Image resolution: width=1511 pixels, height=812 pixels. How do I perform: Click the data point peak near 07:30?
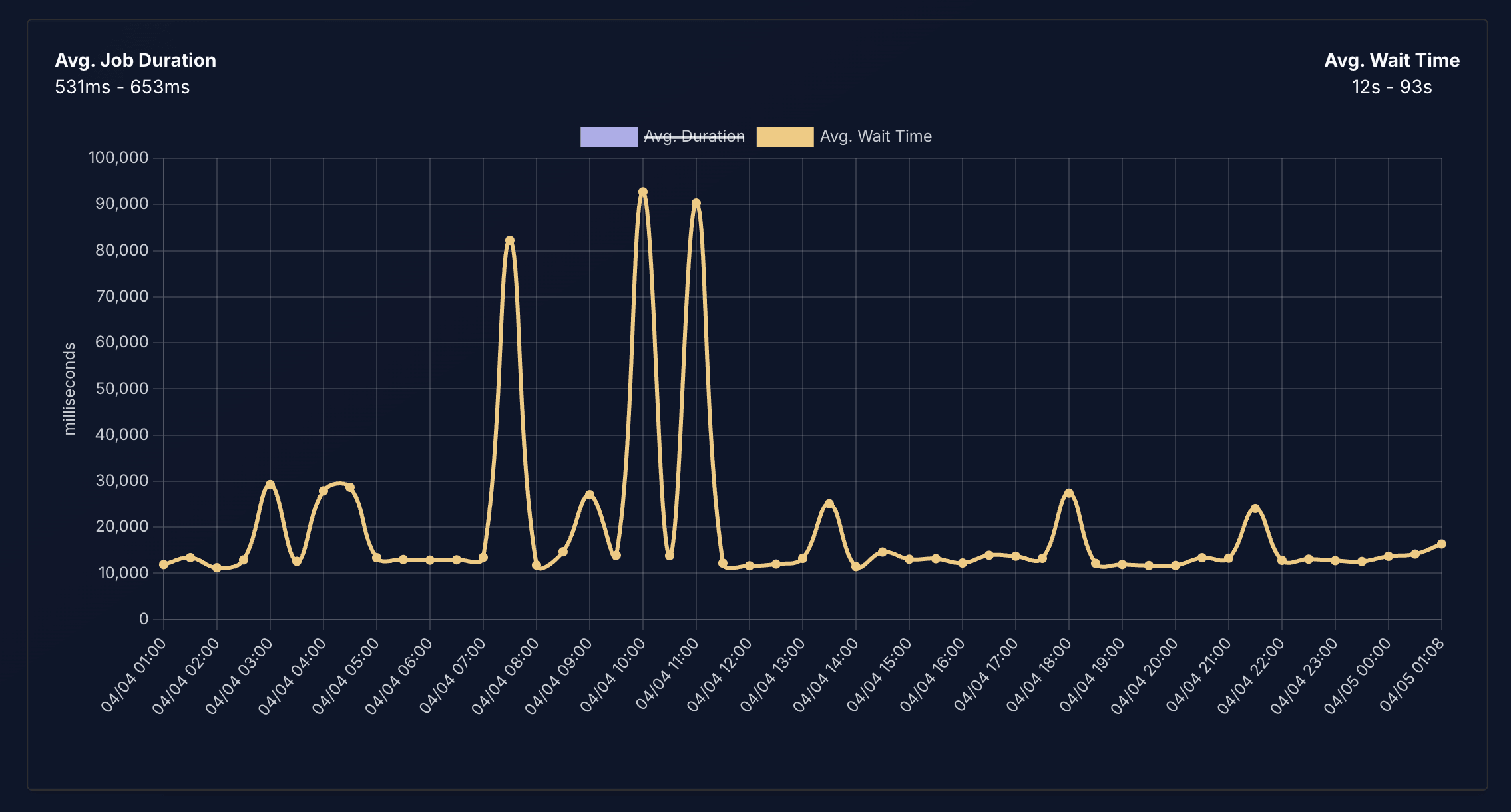[510, 241]
